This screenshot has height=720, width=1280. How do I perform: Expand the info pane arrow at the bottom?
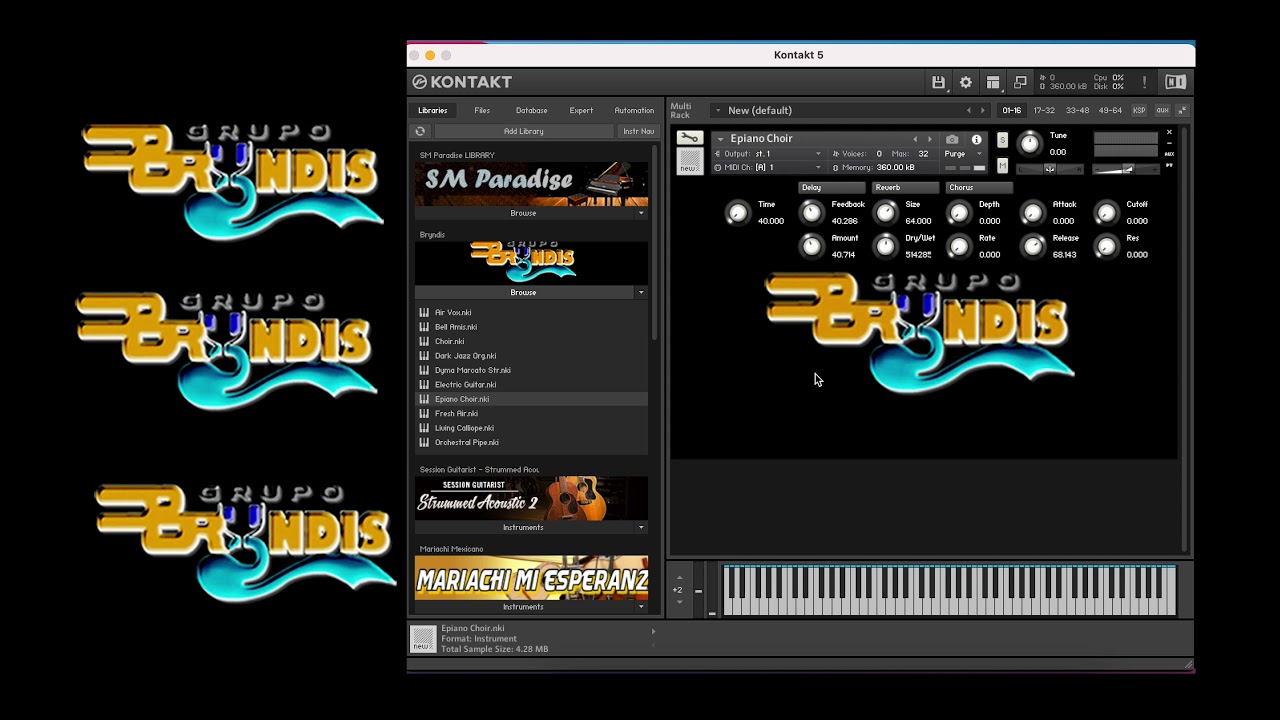[653, 631]
